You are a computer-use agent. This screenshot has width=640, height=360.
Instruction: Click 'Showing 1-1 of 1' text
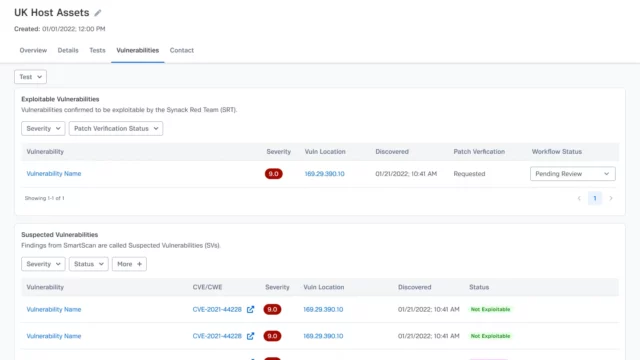tap(44, 198)
